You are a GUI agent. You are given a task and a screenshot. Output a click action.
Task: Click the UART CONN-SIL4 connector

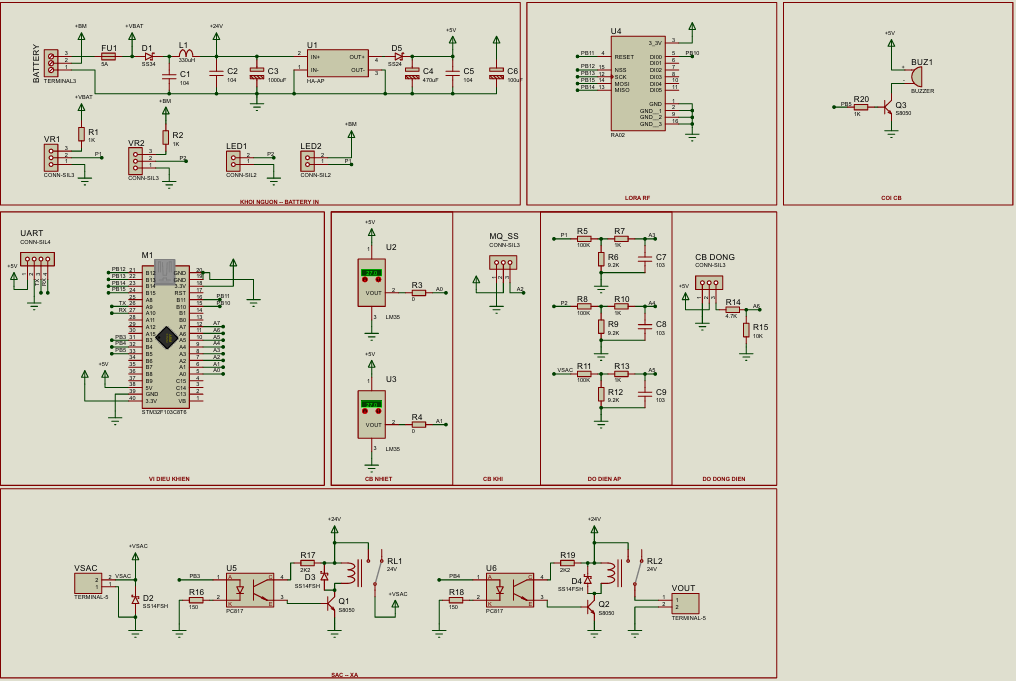37,260
